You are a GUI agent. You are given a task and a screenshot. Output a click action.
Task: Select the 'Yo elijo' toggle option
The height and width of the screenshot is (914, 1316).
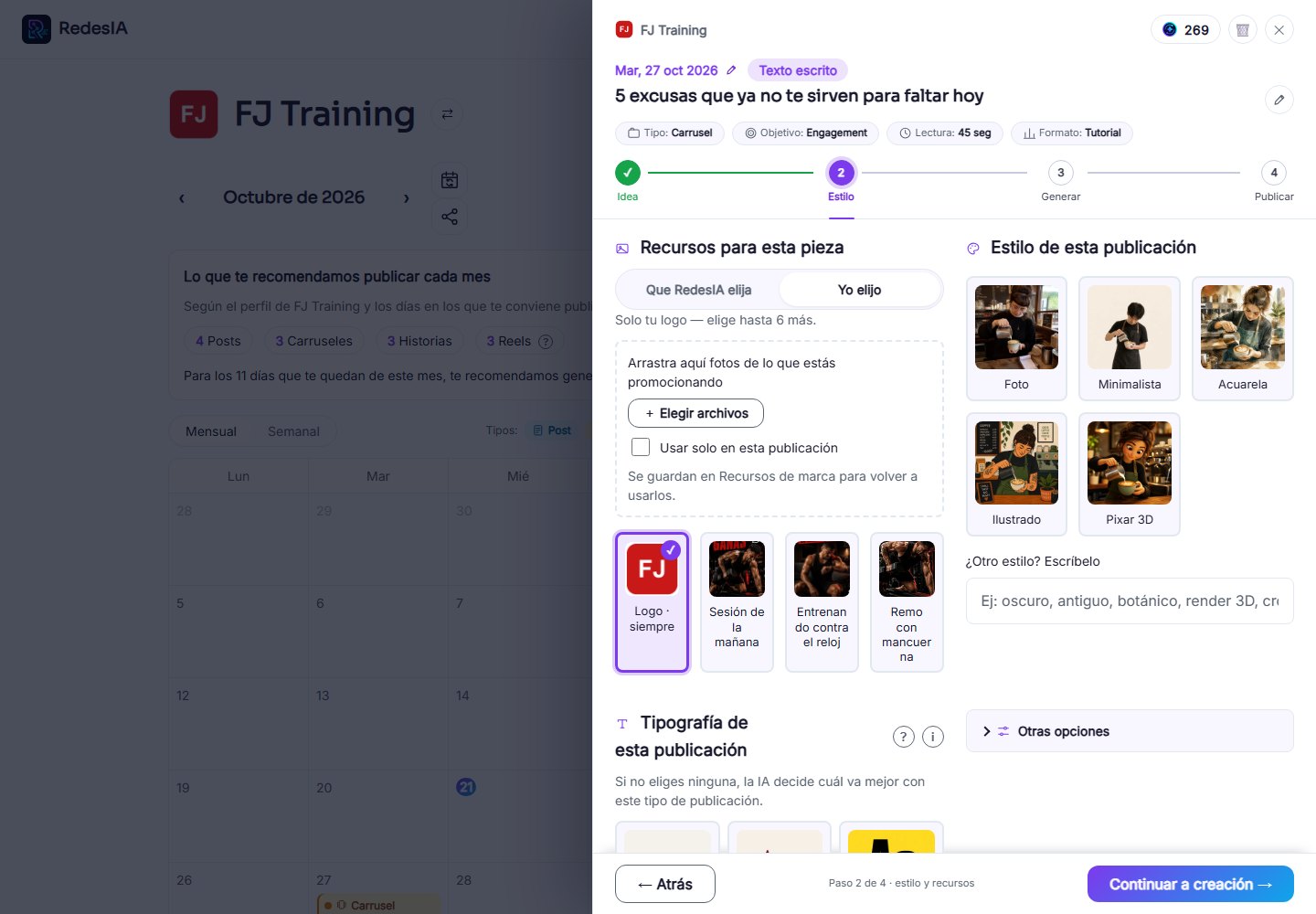click(860, 290)
